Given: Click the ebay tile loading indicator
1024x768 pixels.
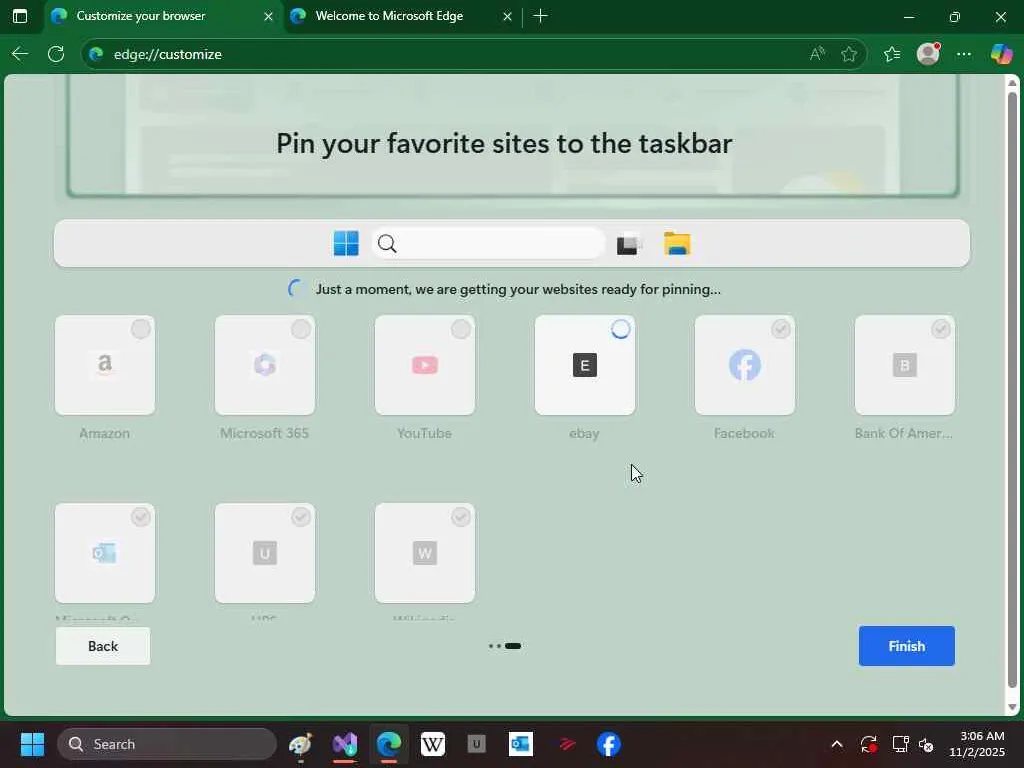Looking at the screenshot, I should tap(620, 329).
